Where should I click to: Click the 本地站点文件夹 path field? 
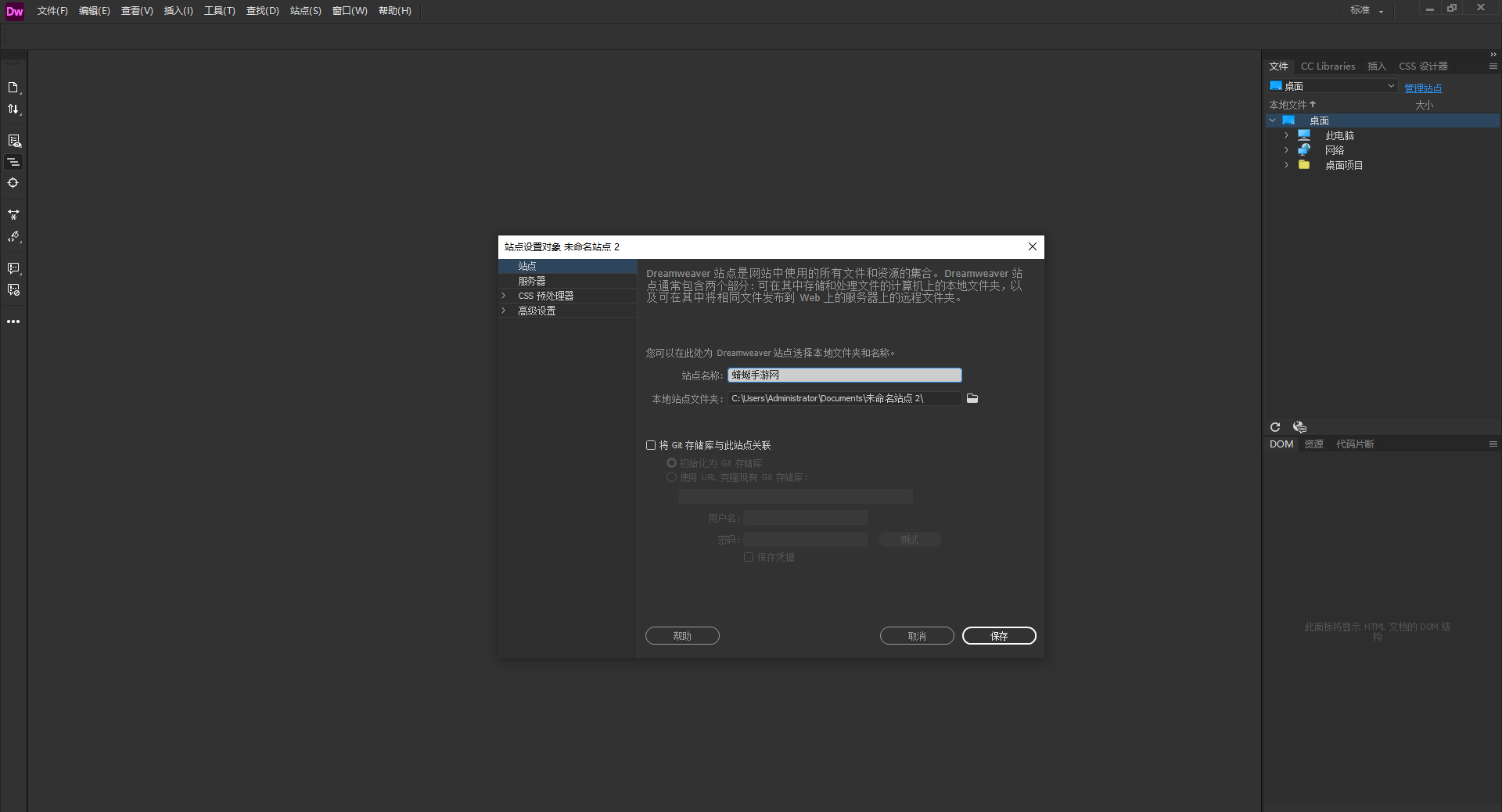(845, 399)
